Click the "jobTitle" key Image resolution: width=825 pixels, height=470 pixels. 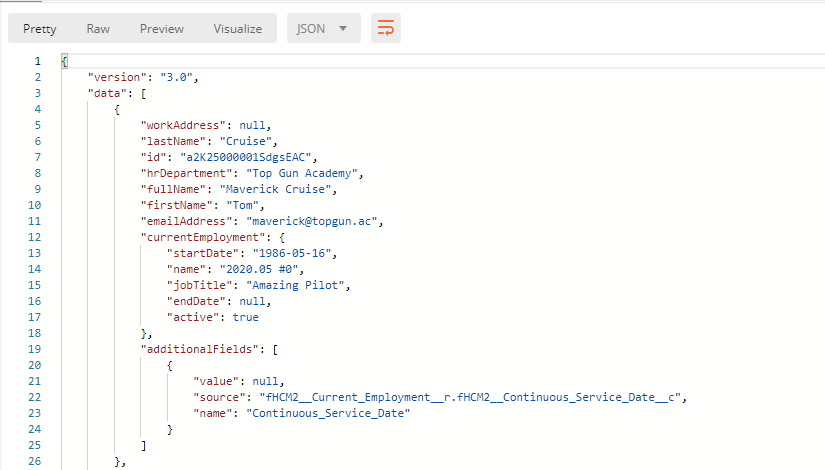click(x=199, y=285)
